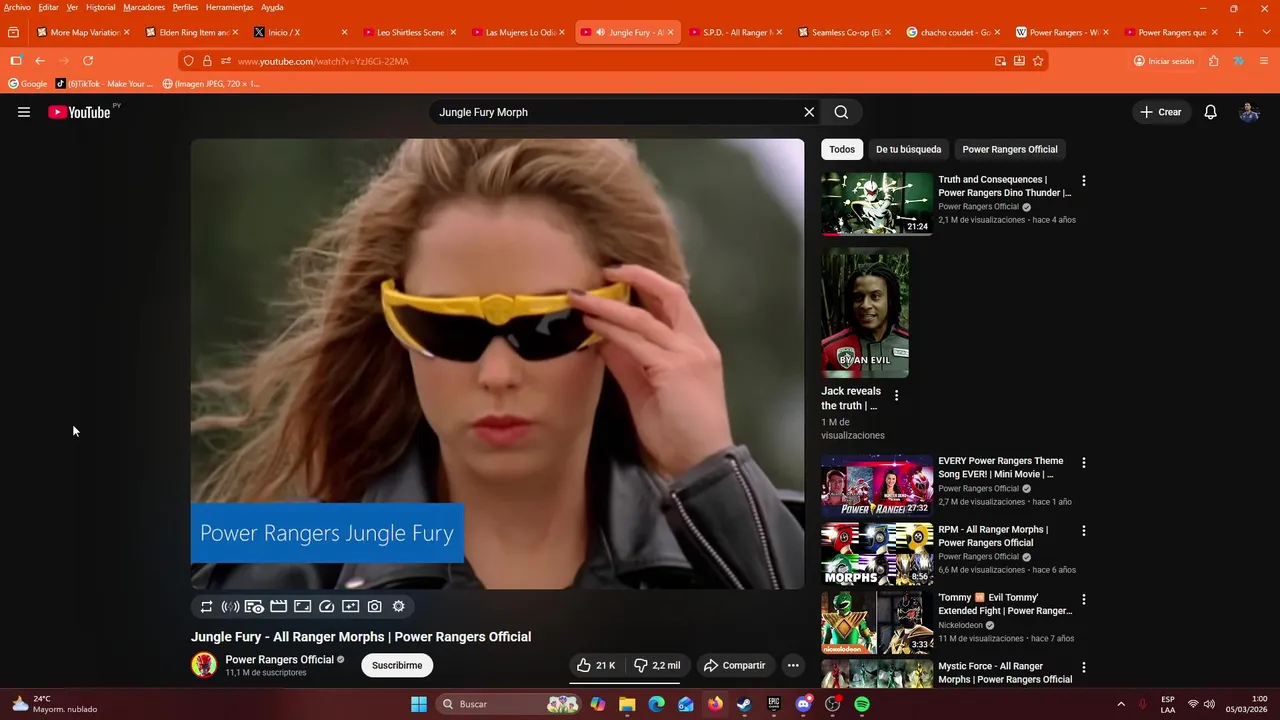Open the account avatar menu
Viewport: 1280px width, 720px height.
pos(1249,112)
